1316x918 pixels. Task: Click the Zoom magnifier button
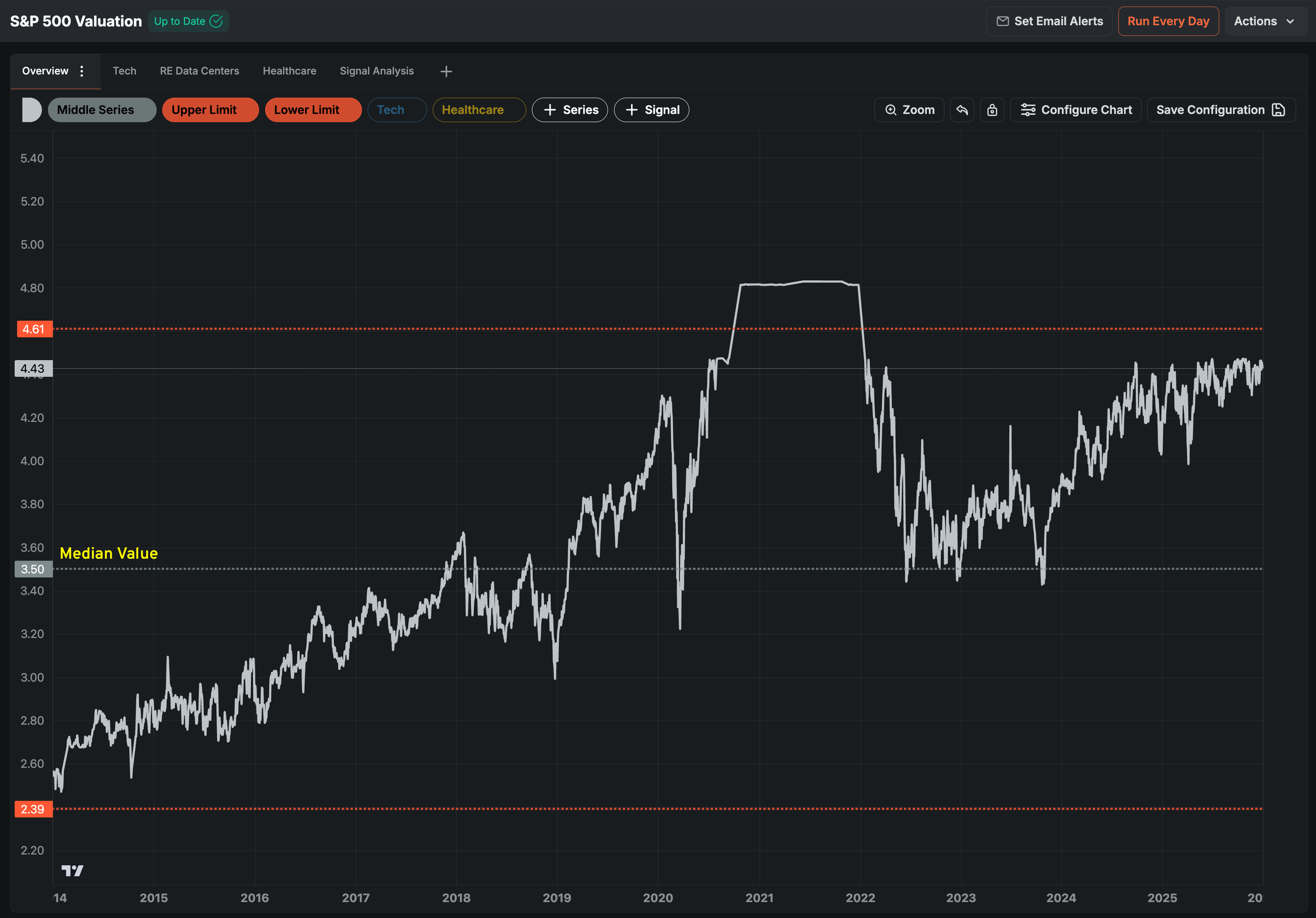pos(909,110)
